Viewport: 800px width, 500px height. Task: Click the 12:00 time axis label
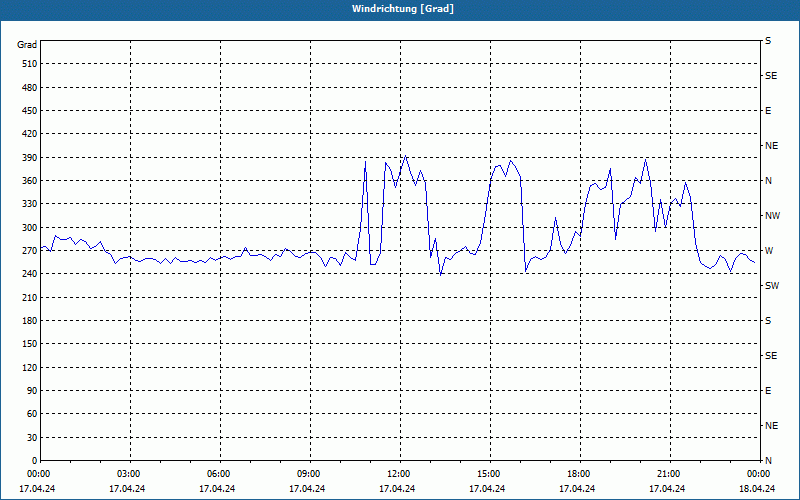coord(400,474)
